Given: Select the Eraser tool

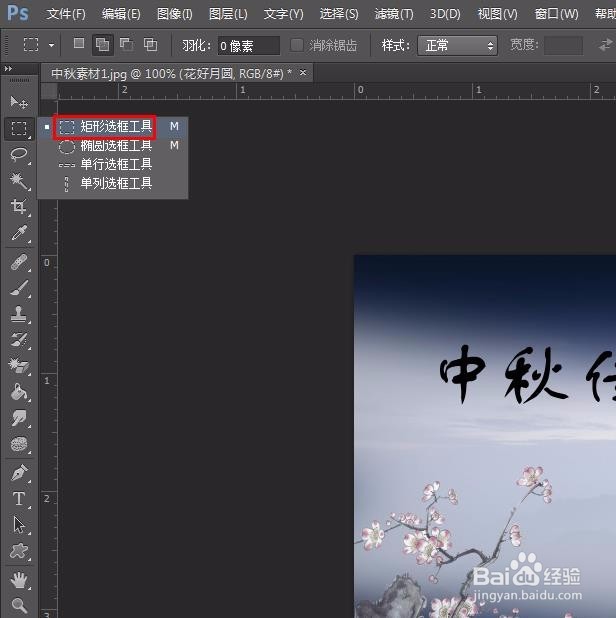Looking at the screenshot, I should [x=19, y=366].
